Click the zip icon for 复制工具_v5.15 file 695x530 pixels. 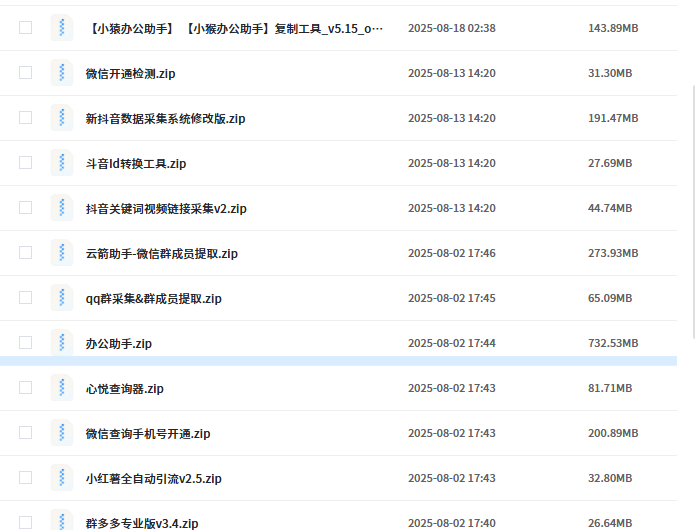[62, 28]
